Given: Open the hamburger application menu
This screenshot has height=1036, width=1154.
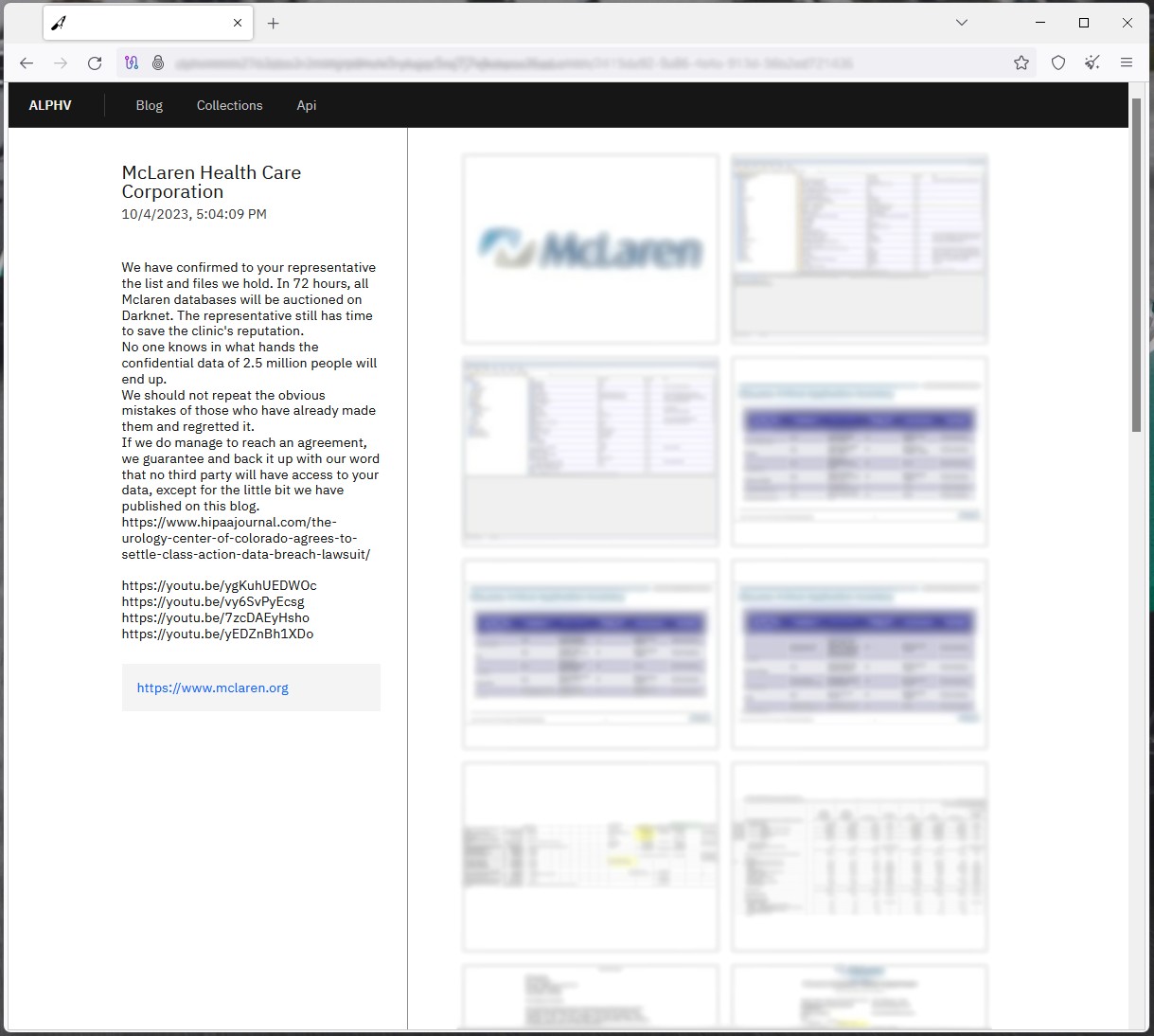Looking at the screenshot, I should tap(1127, 63).
